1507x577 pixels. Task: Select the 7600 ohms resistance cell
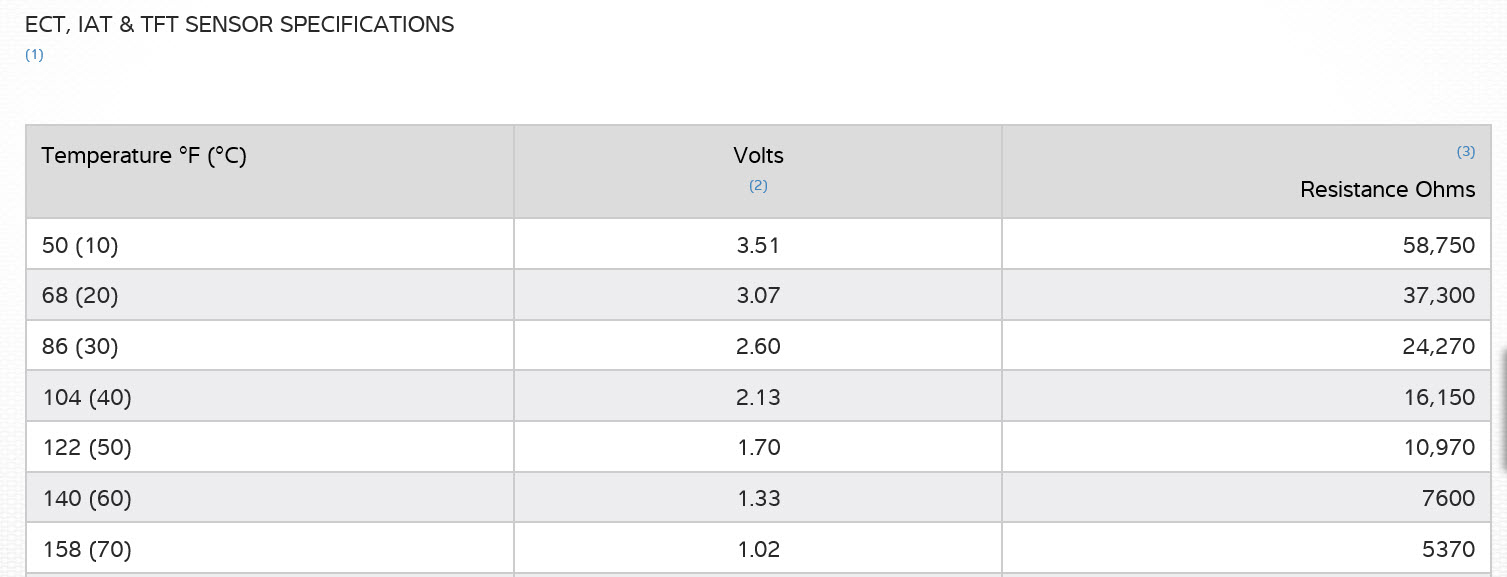[x=1448, y=498]
